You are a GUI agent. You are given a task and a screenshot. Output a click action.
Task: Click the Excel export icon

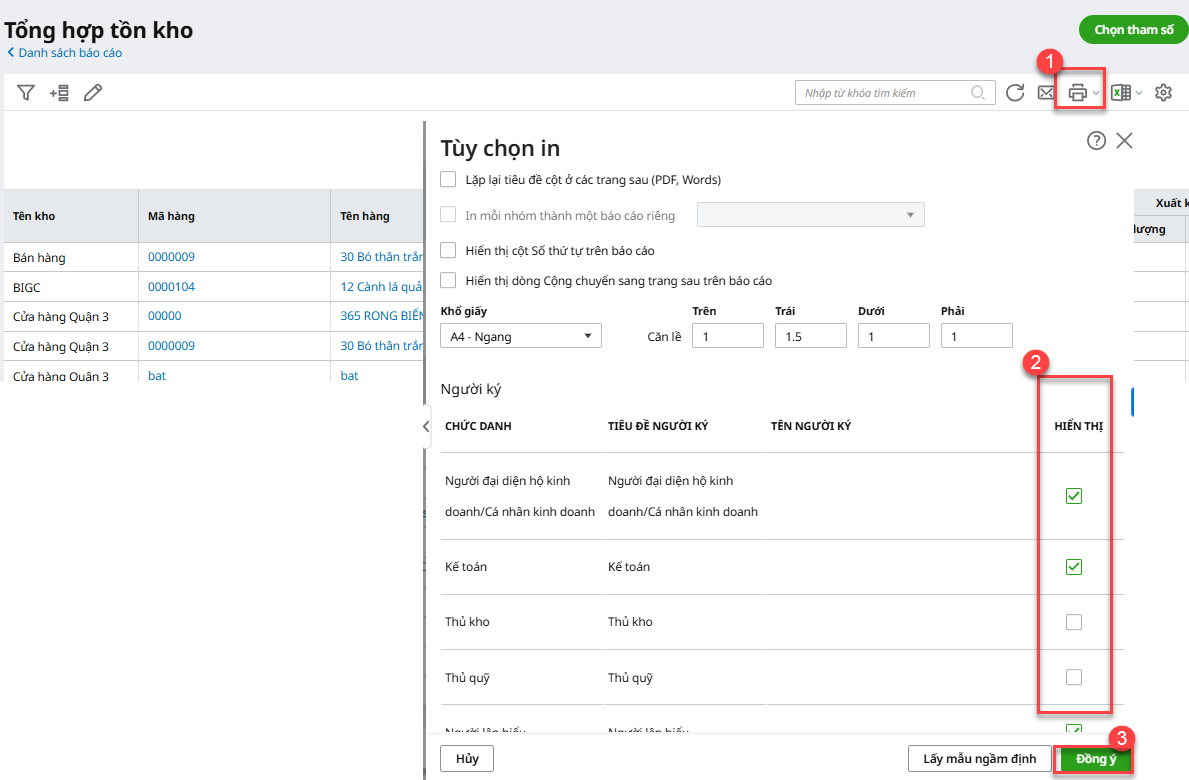pos(1121,93)
